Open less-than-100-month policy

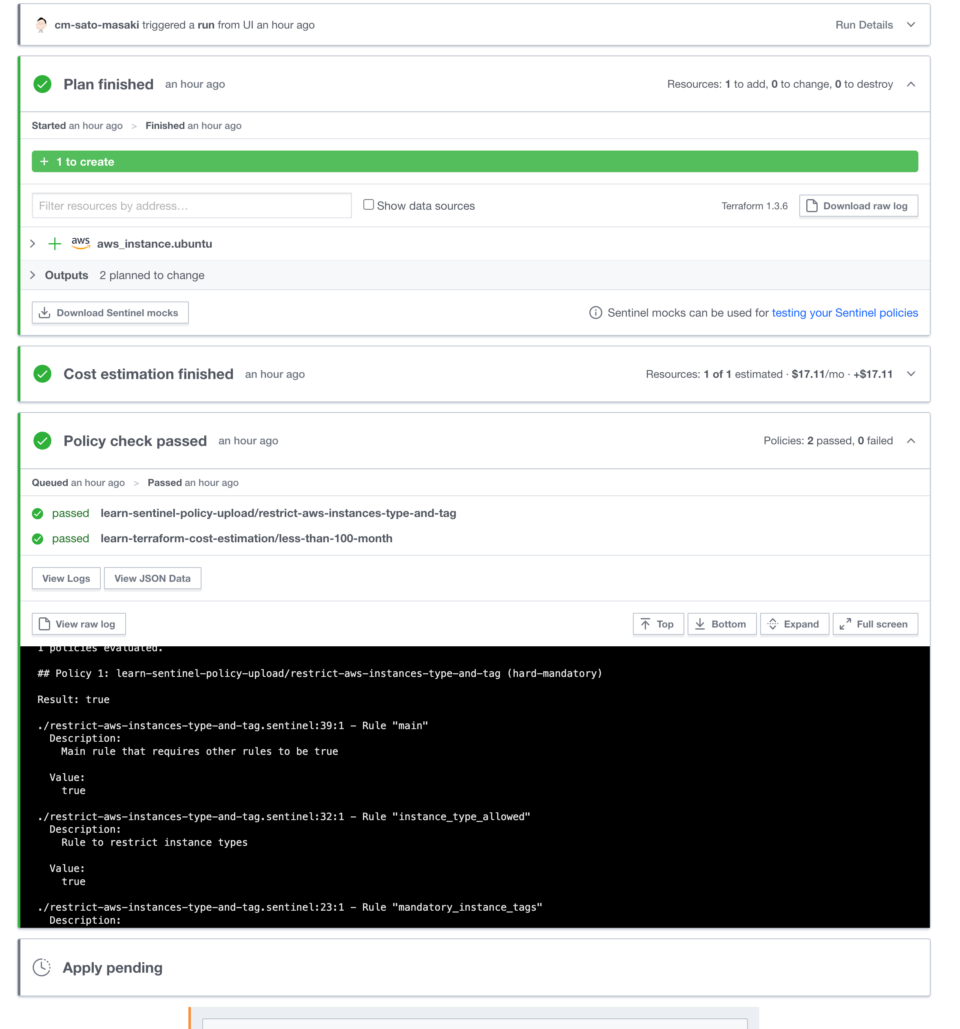[246, 538]
